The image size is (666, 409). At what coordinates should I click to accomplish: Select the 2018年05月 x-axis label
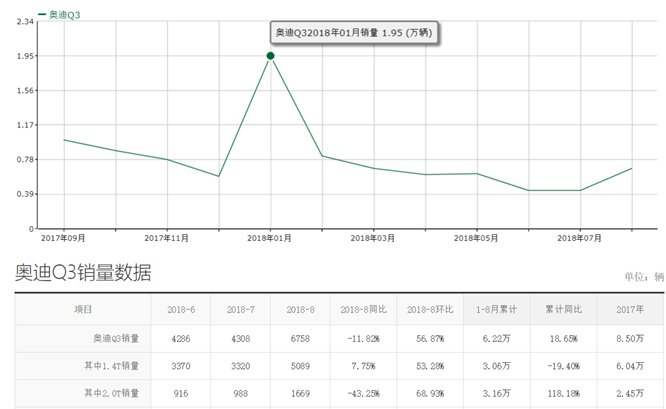coord(476,238)
